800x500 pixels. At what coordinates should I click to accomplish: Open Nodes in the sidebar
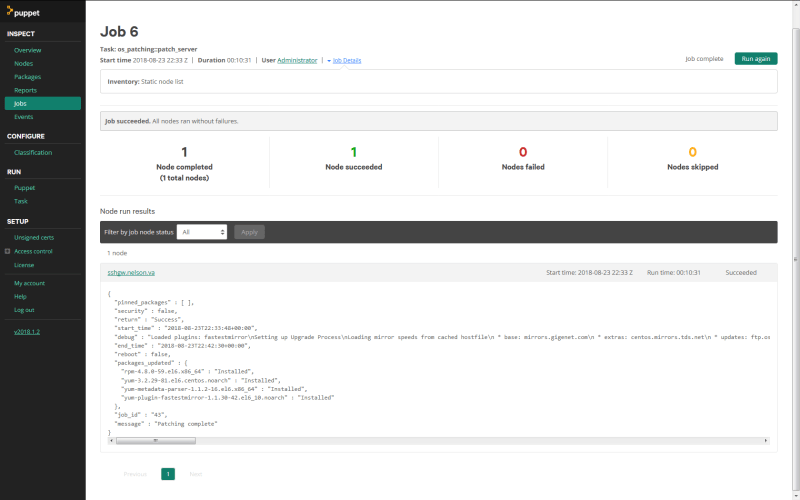(23, 63)
